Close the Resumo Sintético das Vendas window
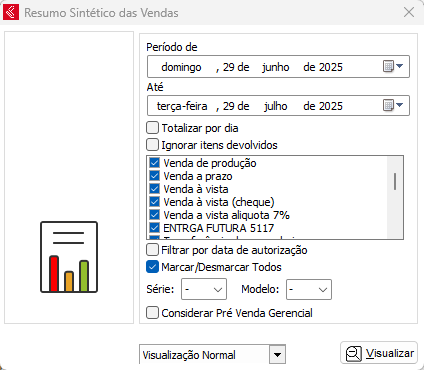Viewport: 424px width, 370px height. [x=409, y=12]
